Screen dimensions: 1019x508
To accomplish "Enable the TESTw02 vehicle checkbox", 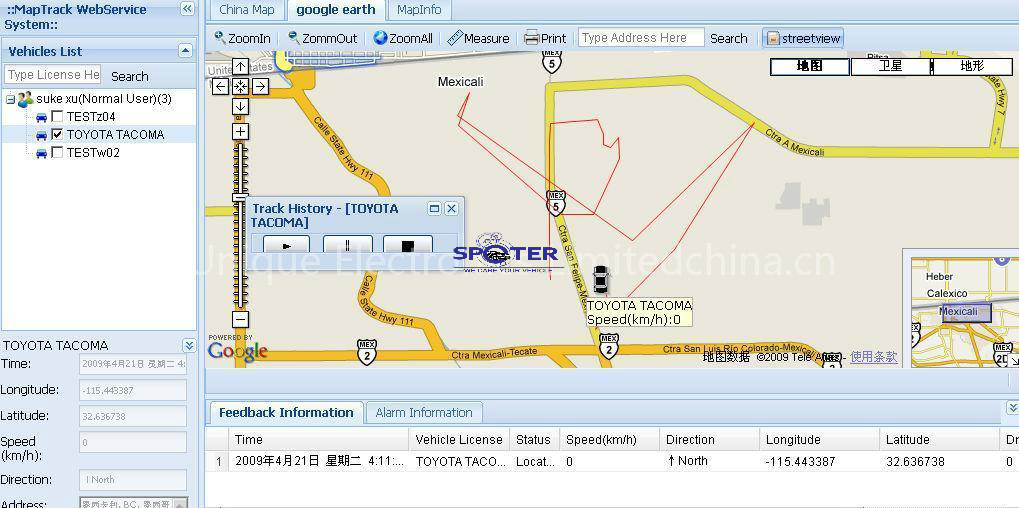I will (x=57, y=153).
